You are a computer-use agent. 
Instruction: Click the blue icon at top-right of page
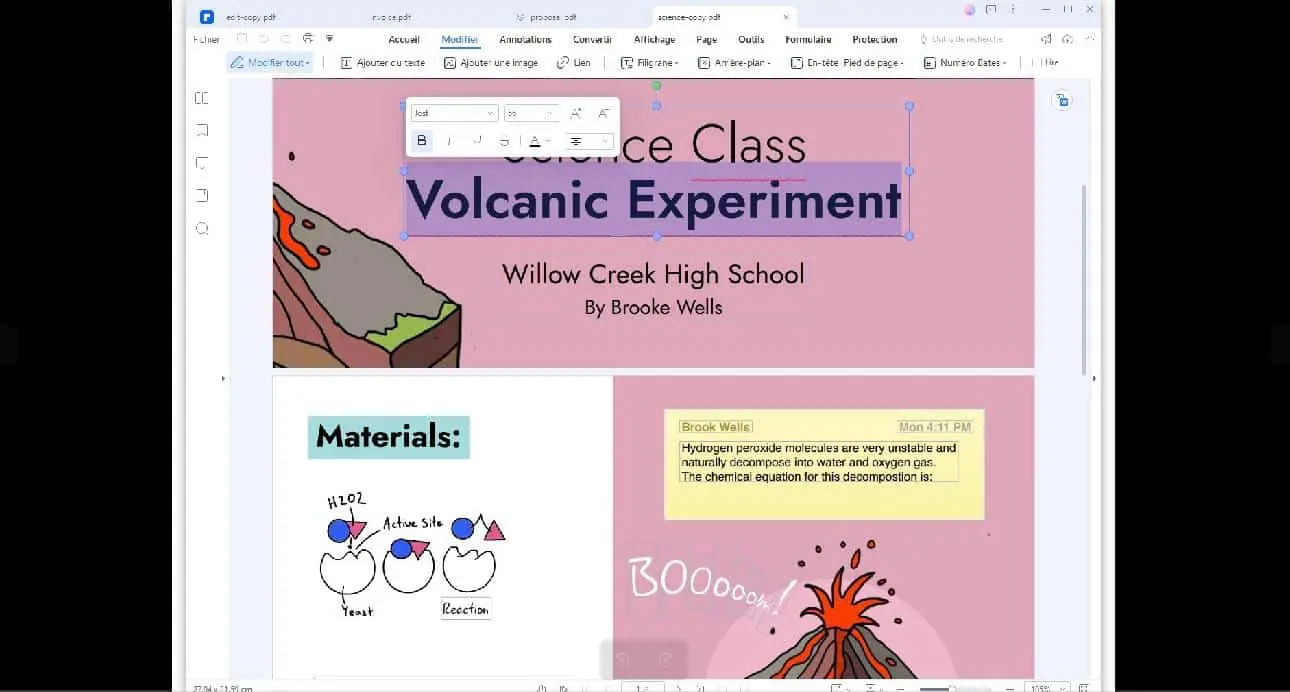tap(1062, 100)
